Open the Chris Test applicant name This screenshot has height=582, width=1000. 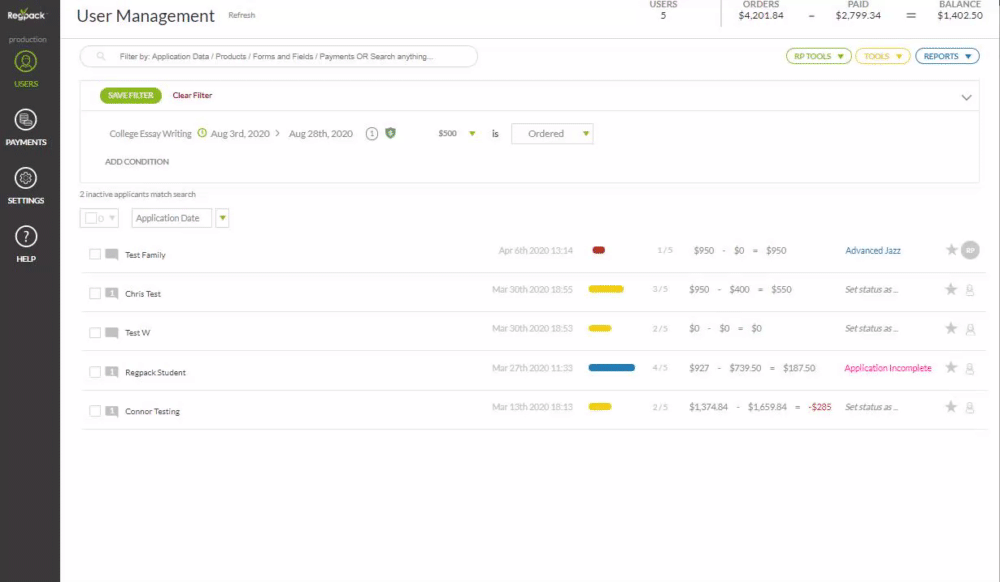coord(143,294)
